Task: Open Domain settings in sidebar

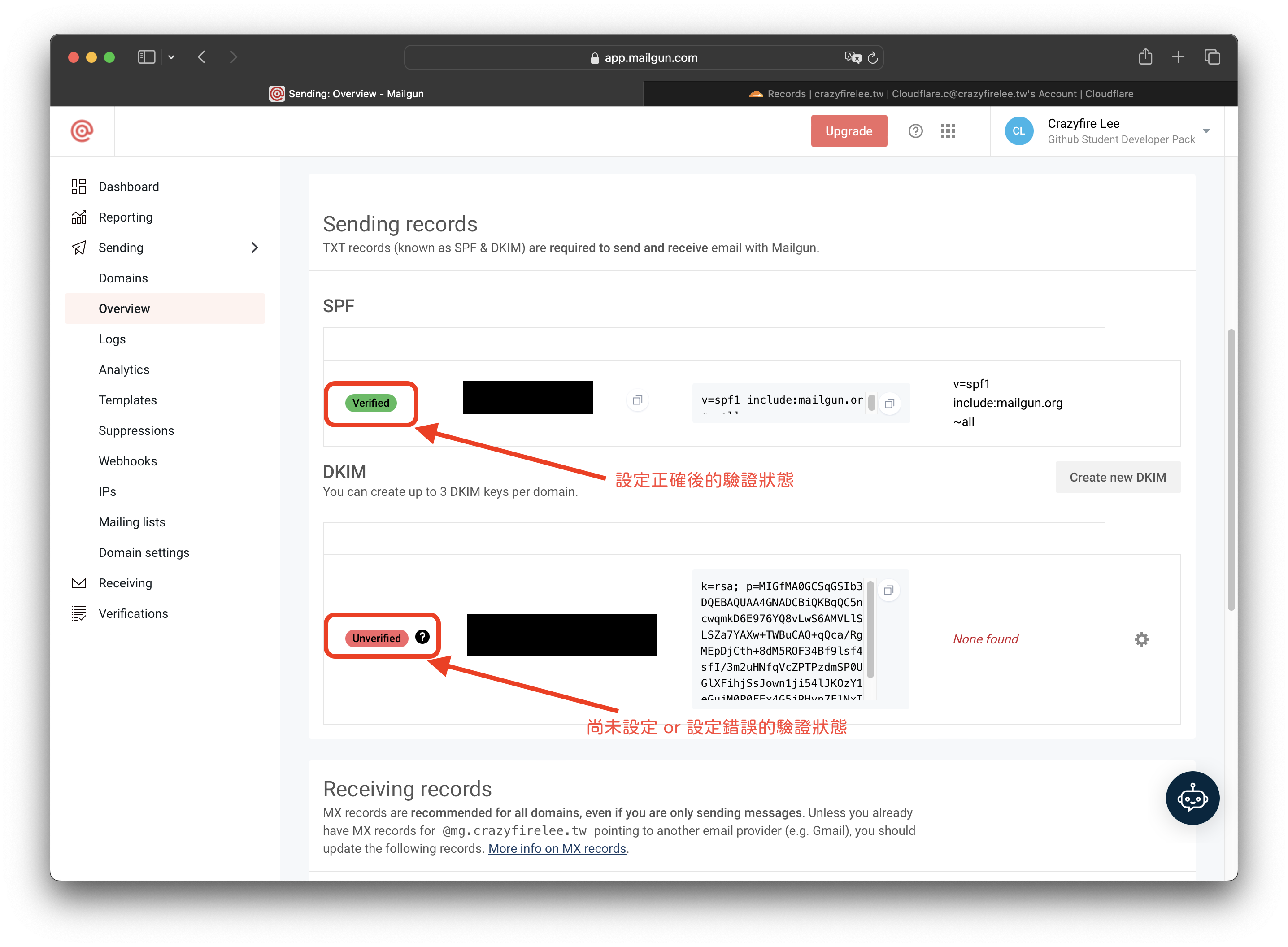Action: (x=144, y=552)
